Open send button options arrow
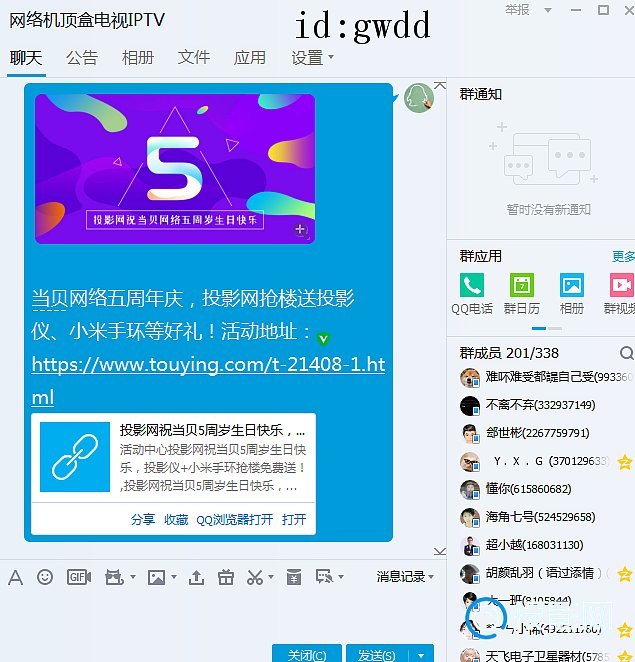 pyautogui.click(x=421, y=654)
